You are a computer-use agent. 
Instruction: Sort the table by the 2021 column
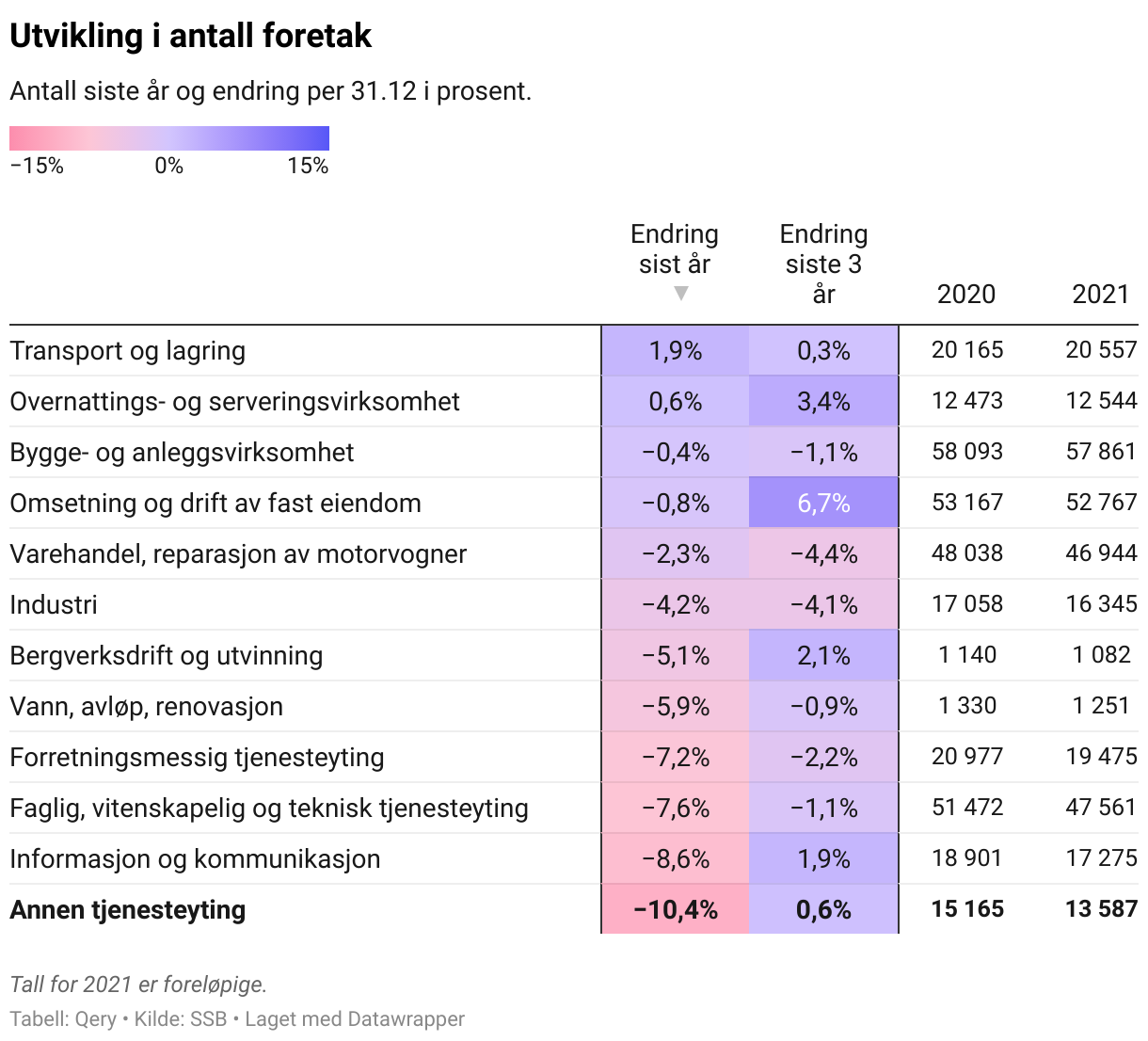1100,294
